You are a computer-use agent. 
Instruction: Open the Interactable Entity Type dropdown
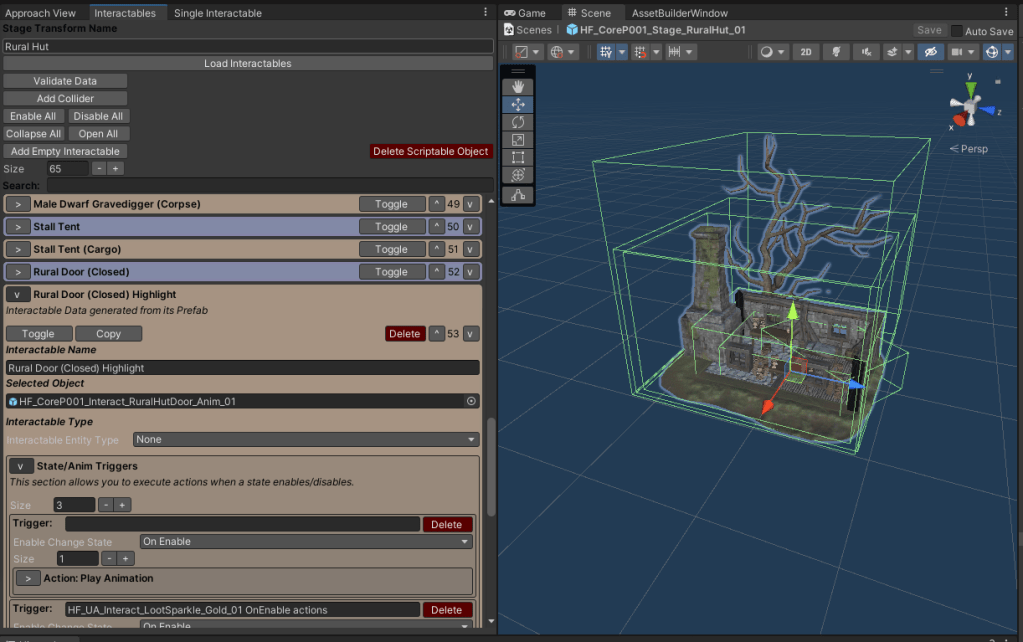[x=306, y=440]
